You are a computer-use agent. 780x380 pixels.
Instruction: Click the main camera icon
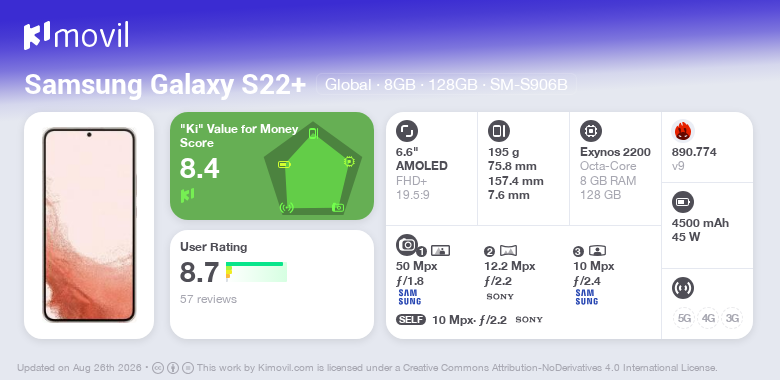point(407,245)
